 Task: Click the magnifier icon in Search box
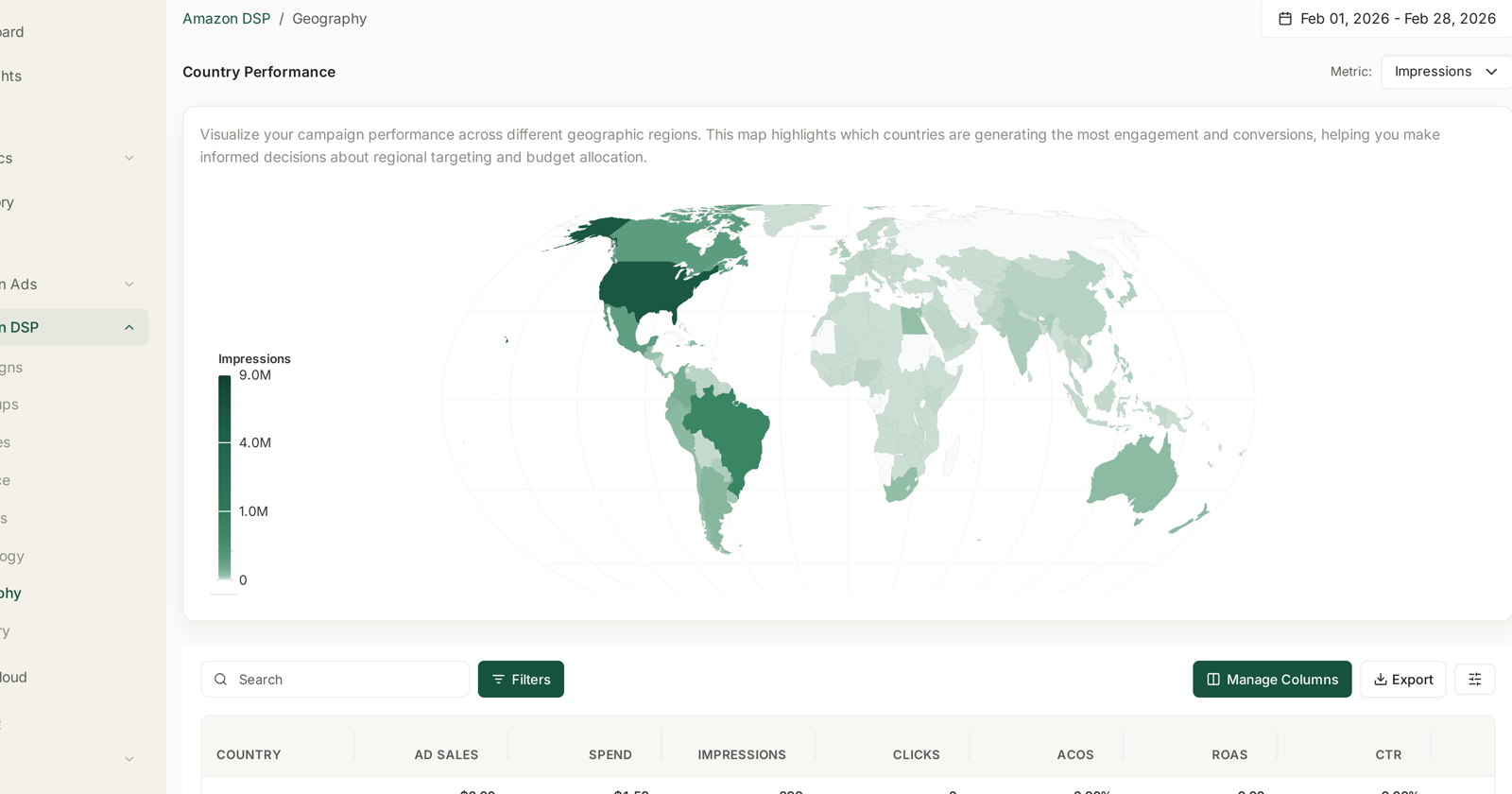(220, 680)
